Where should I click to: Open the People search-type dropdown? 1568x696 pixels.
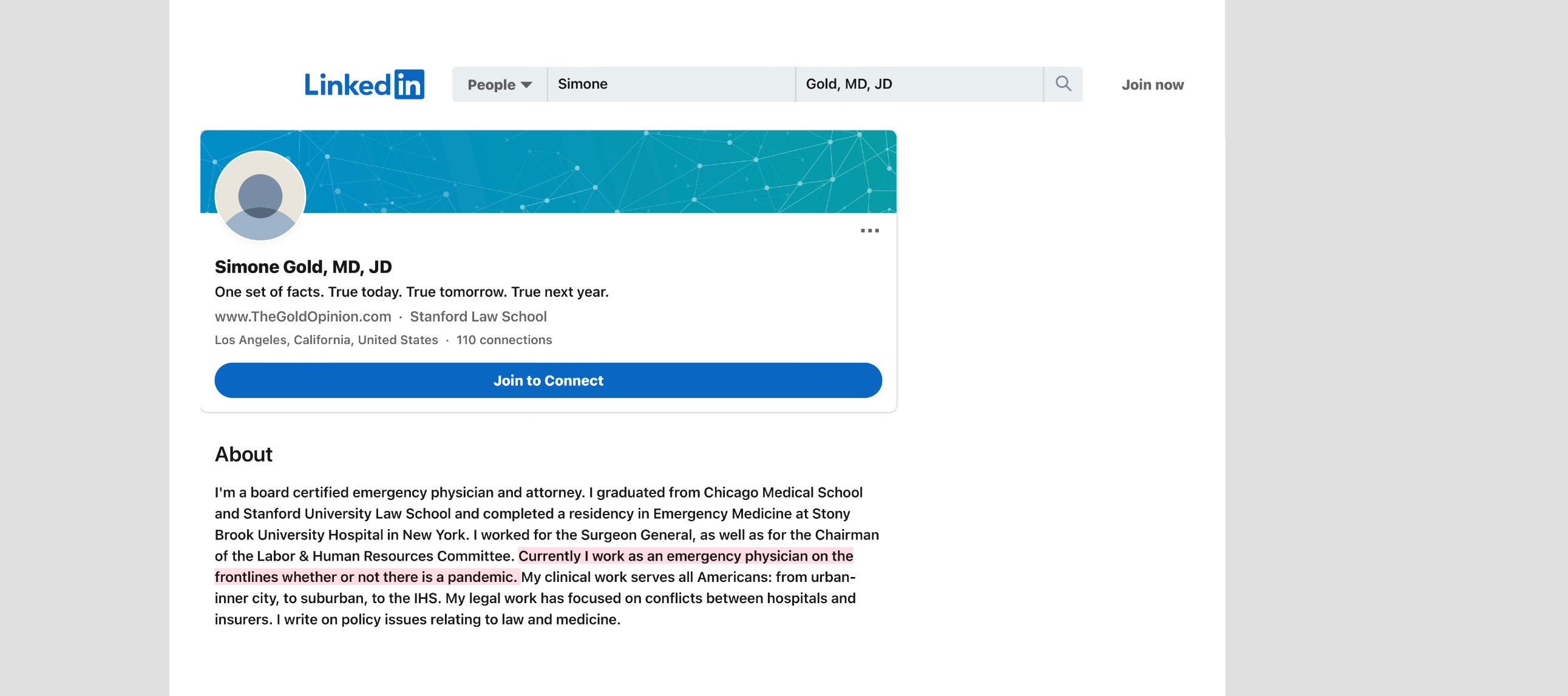click(499, 84)
